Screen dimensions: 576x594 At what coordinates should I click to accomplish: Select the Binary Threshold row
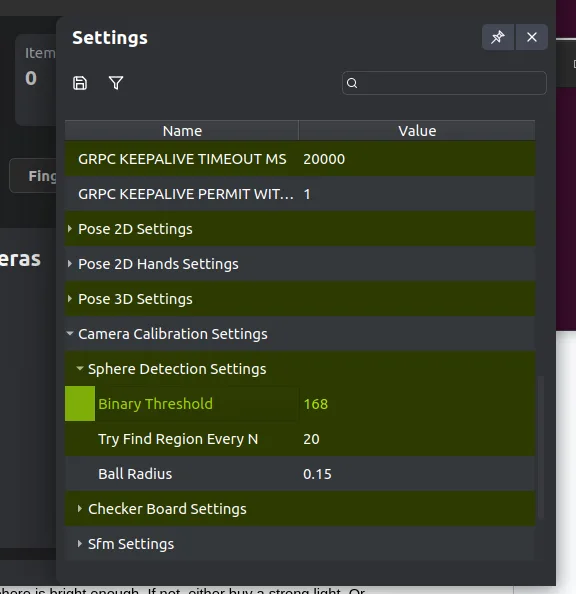coord(300,403)
